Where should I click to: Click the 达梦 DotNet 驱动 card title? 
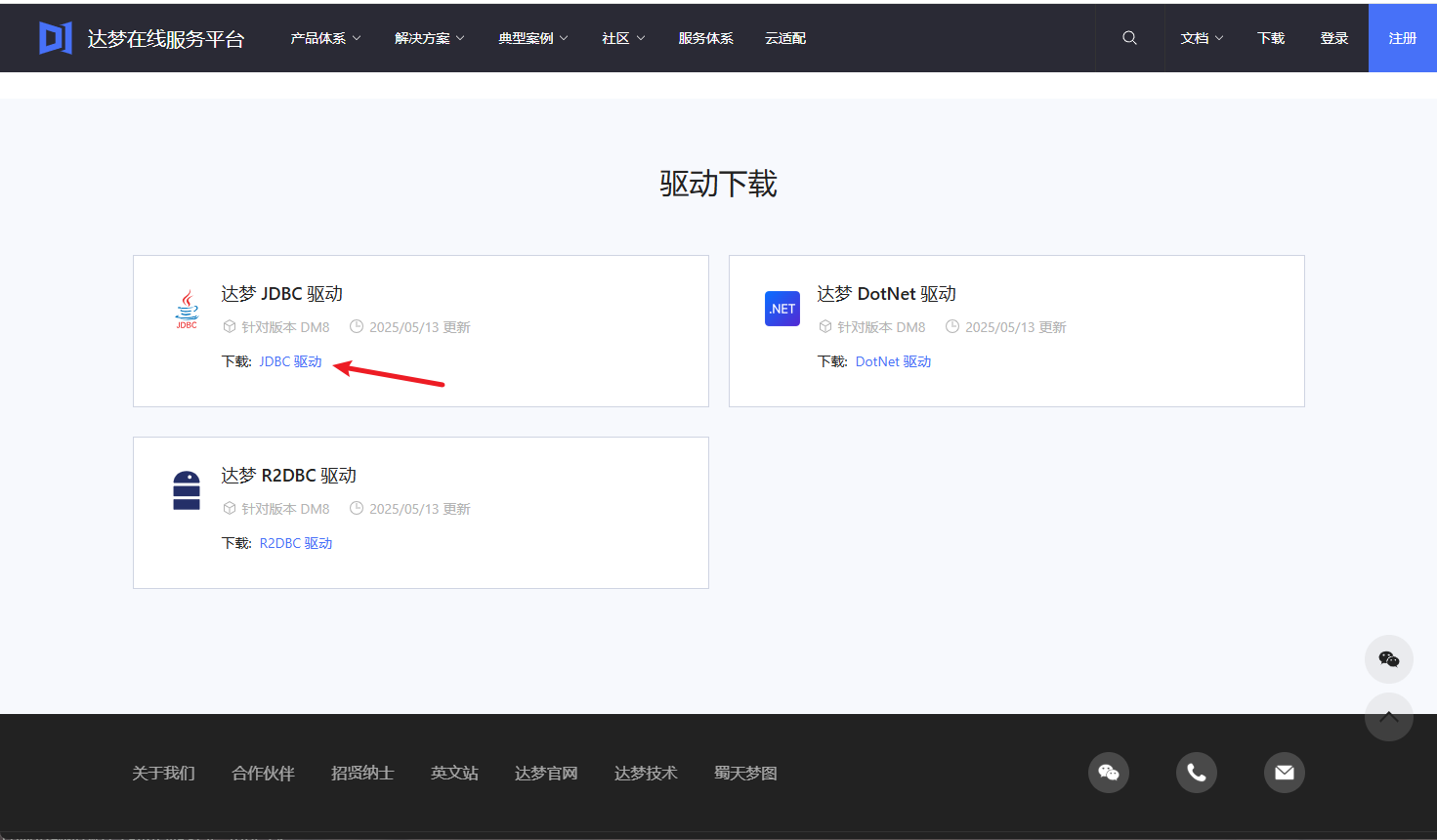tap(886, 293)
